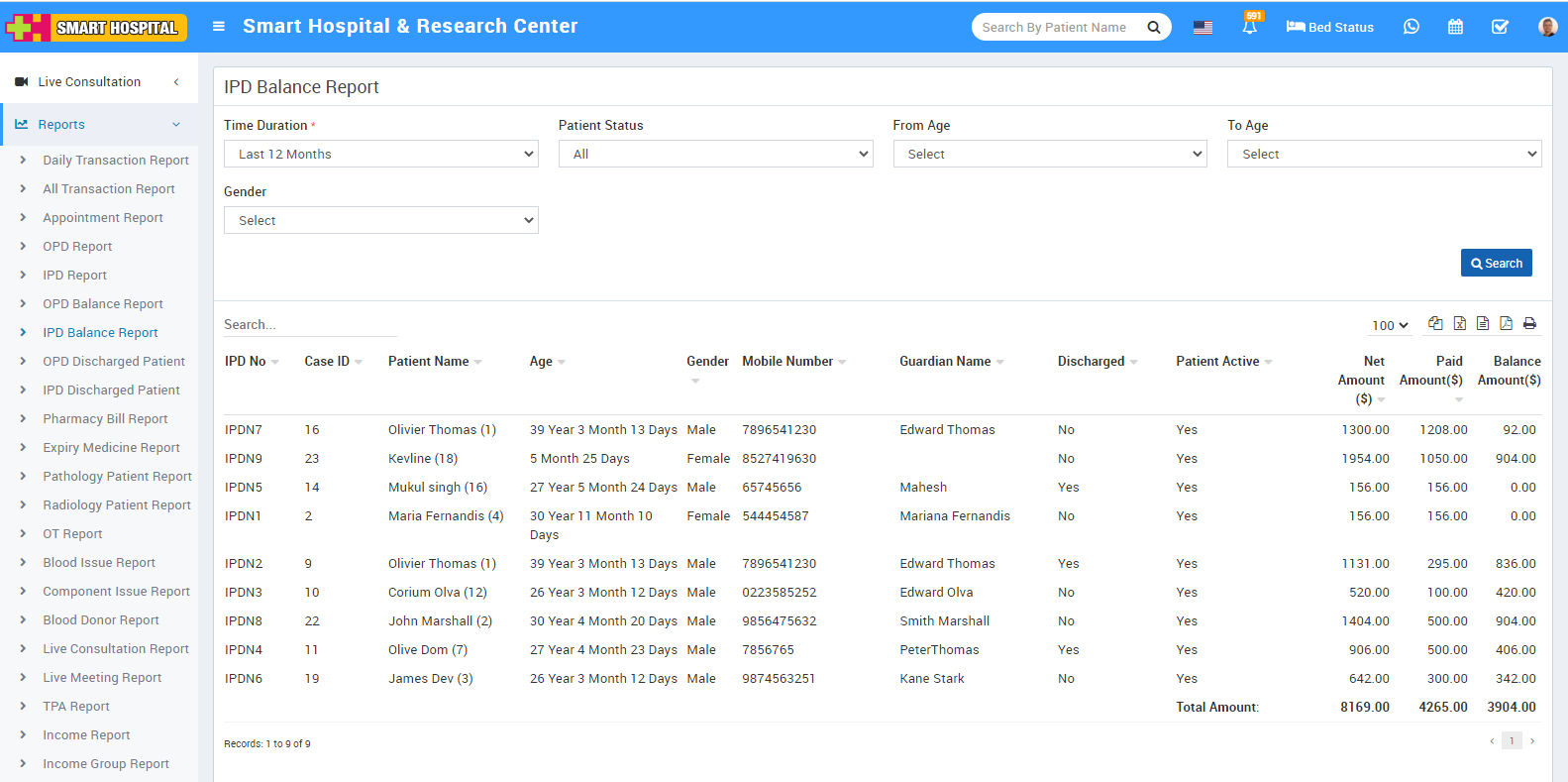
Task: Go to pagination page 1
Action: 1512,740
